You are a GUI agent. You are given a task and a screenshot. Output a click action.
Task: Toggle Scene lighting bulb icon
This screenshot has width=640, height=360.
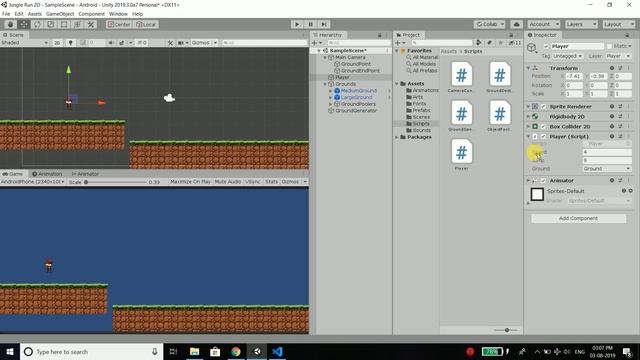click(x=71, y=43)
